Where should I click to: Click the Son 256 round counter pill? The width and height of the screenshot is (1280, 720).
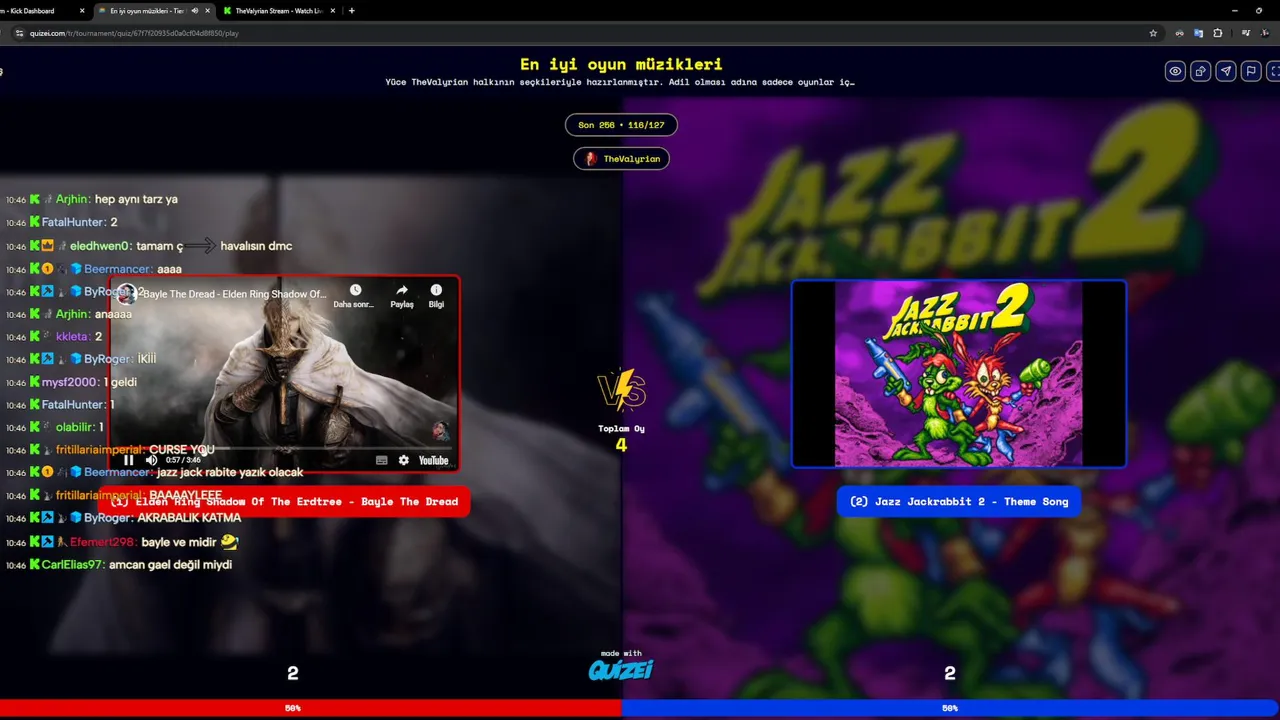coord(621,125)
